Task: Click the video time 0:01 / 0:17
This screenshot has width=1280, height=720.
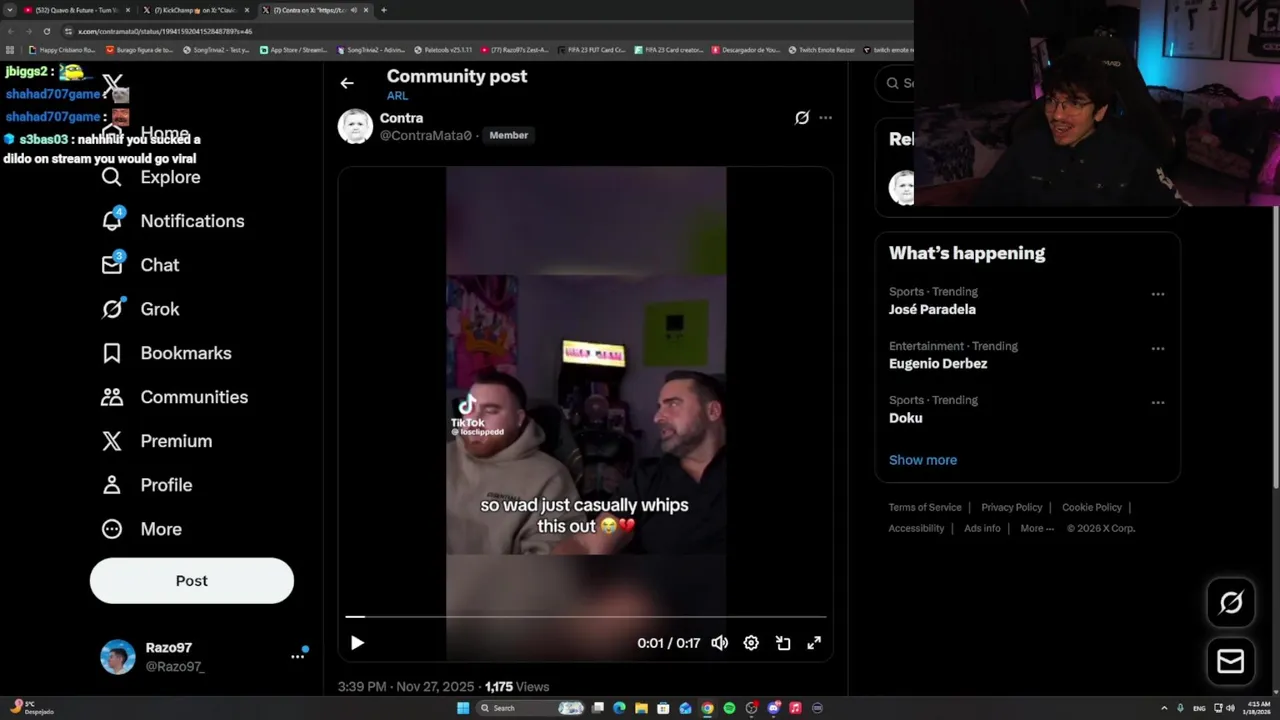Action: click(x=669, y=643)
